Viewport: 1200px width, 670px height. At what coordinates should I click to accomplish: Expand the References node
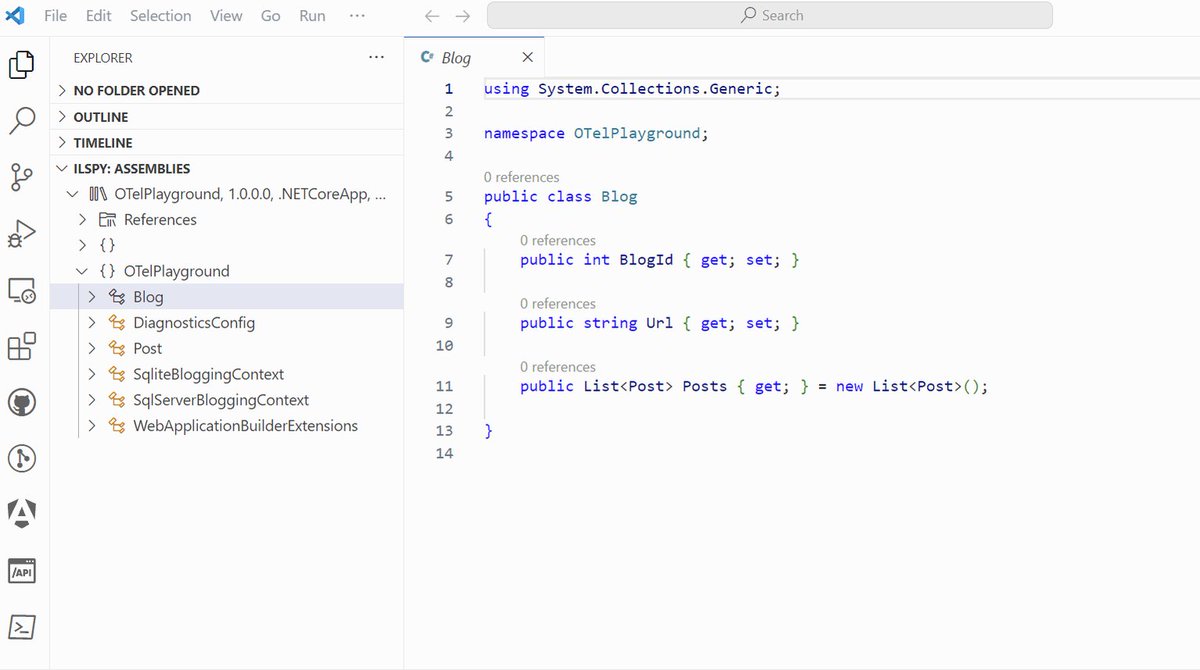82,220
